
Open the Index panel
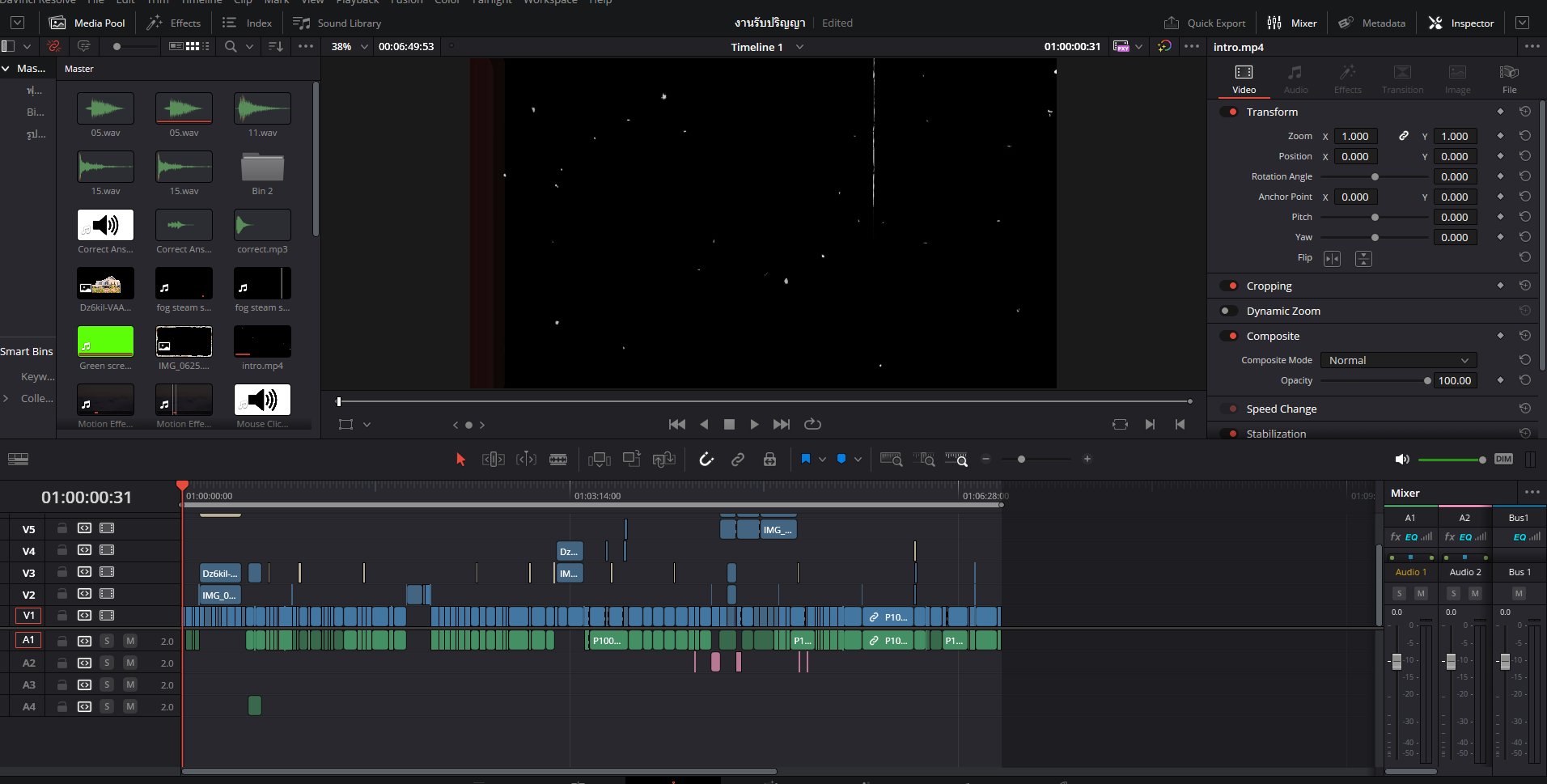click(248, 23)
